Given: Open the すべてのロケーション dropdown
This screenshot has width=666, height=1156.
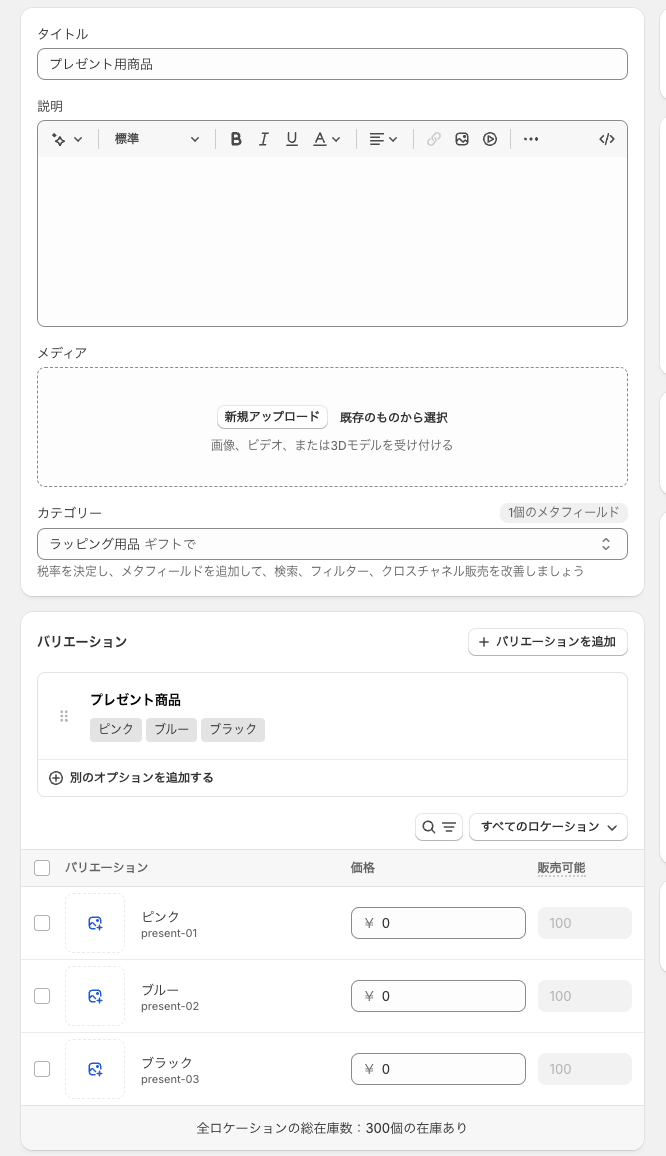Looking at the screenshot, I should point(548,827).
